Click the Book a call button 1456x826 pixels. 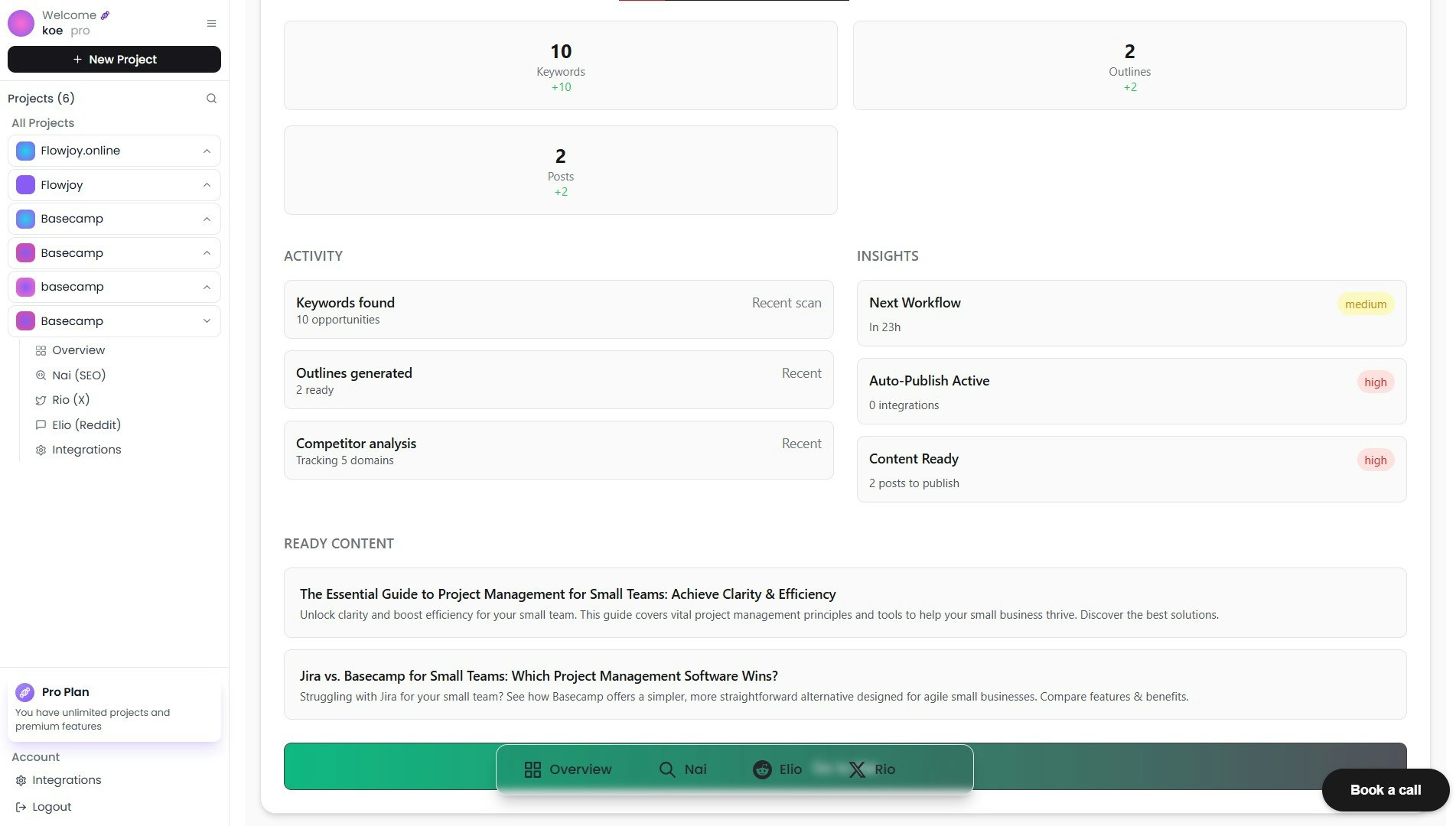(x=1385, y=790)
